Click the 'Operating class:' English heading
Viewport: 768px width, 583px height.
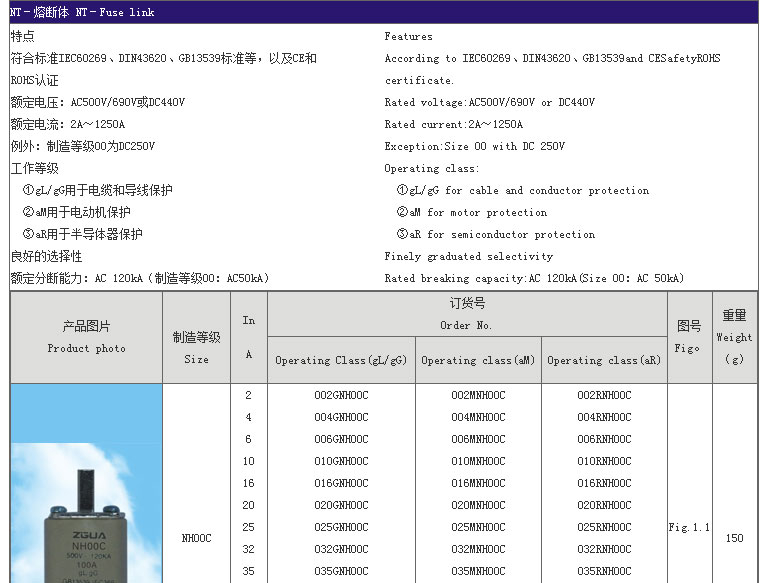tap(432, 169)
